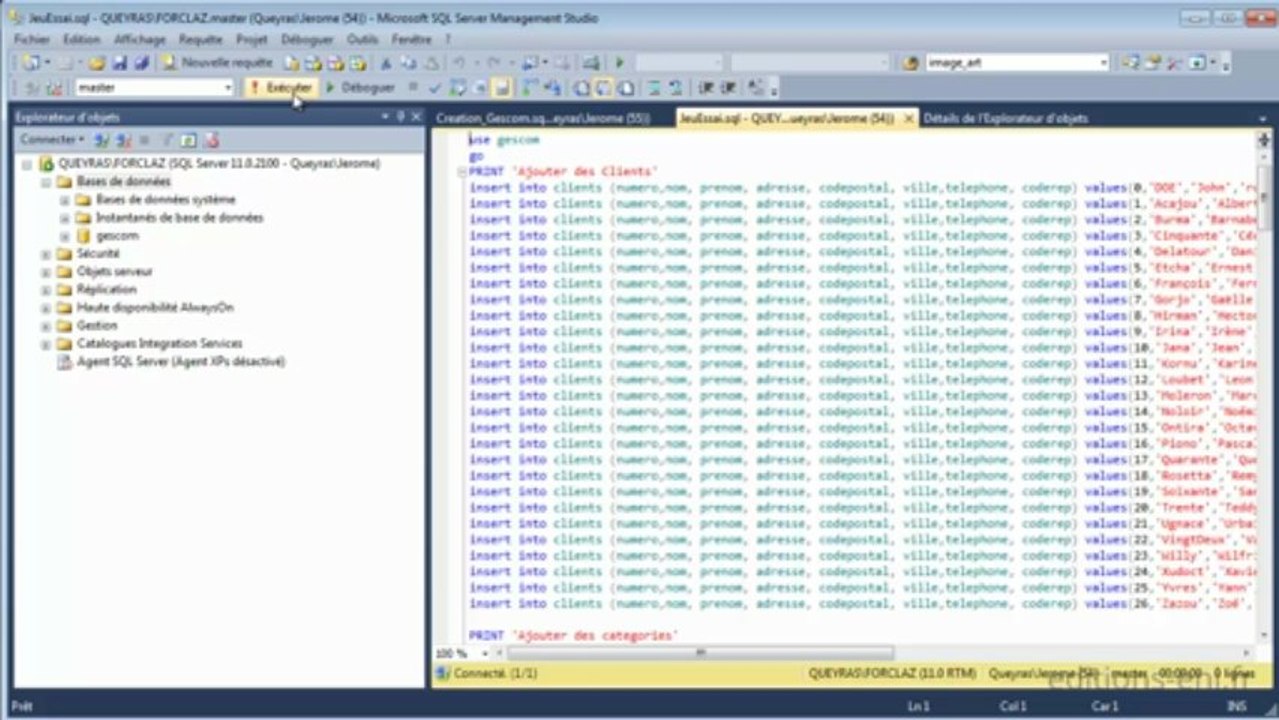The image size is (1279, 720).
Task: Open the master database selector dropdown
Action: 227,88
